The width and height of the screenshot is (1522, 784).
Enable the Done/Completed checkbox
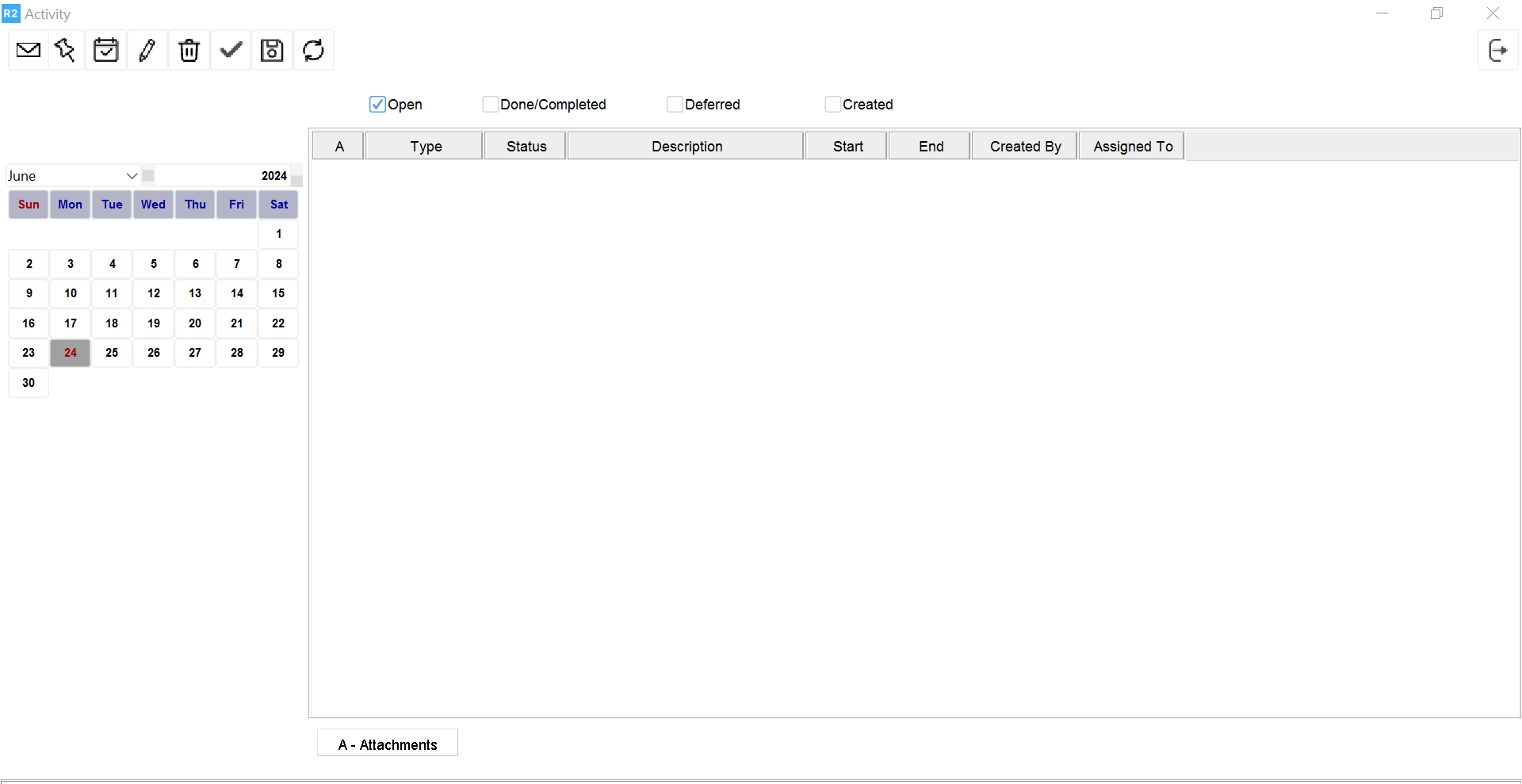click(x=491, y=105)
